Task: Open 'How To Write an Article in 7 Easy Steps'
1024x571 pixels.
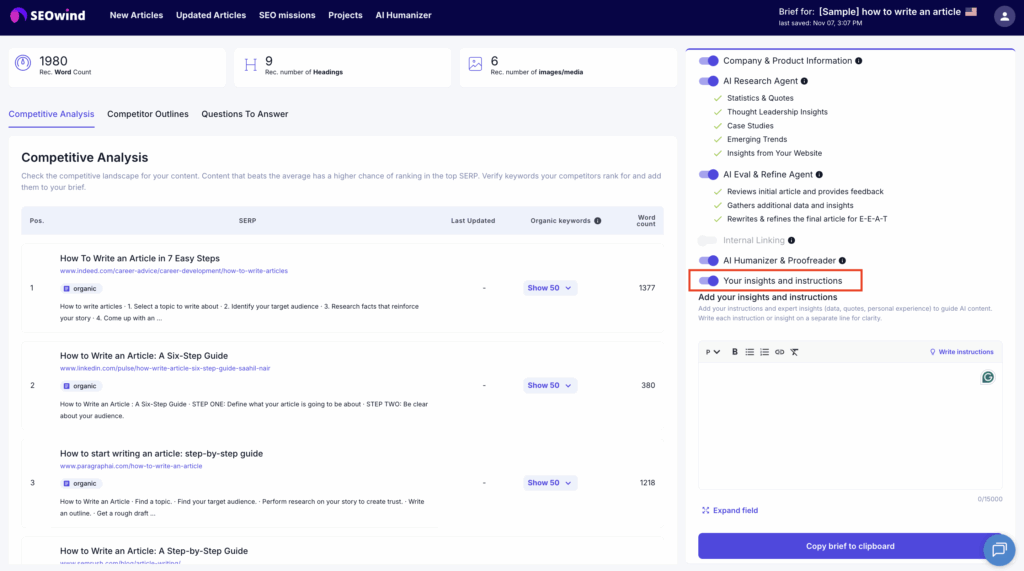Action: [x=140, y=258]
